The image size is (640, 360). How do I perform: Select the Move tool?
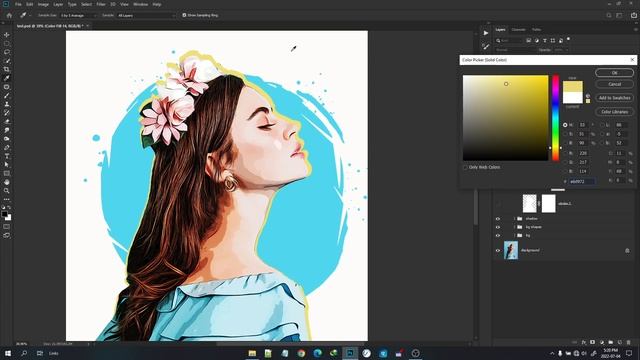click(7, 35)
